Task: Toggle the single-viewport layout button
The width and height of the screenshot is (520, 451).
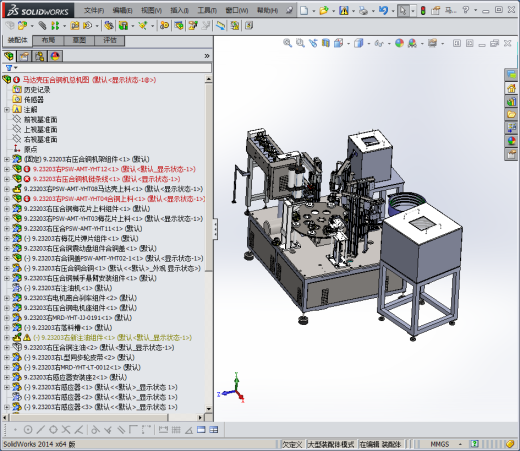Action: click(x=201, y=430)
